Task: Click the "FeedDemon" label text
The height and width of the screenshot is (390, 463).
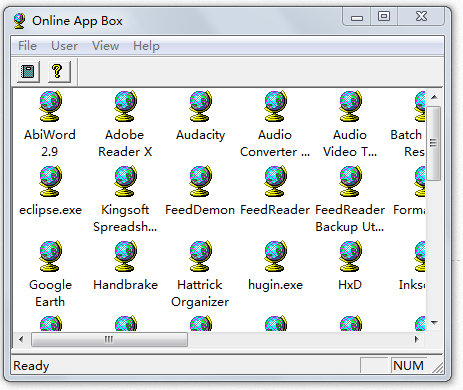Action: tap(200, 210)
